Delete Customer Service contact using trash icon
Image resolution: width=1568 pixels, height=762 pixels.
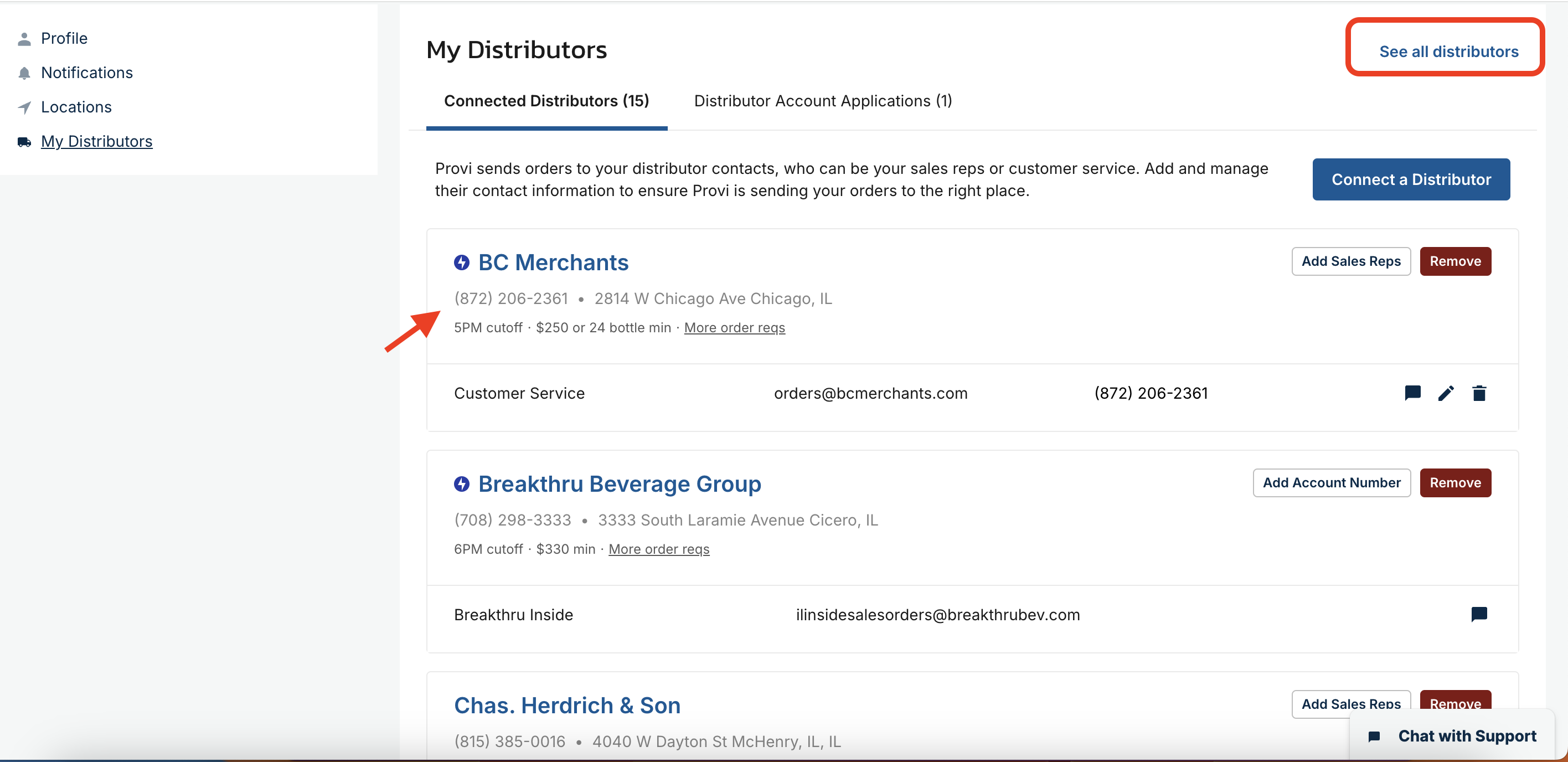pos(1481,393)
